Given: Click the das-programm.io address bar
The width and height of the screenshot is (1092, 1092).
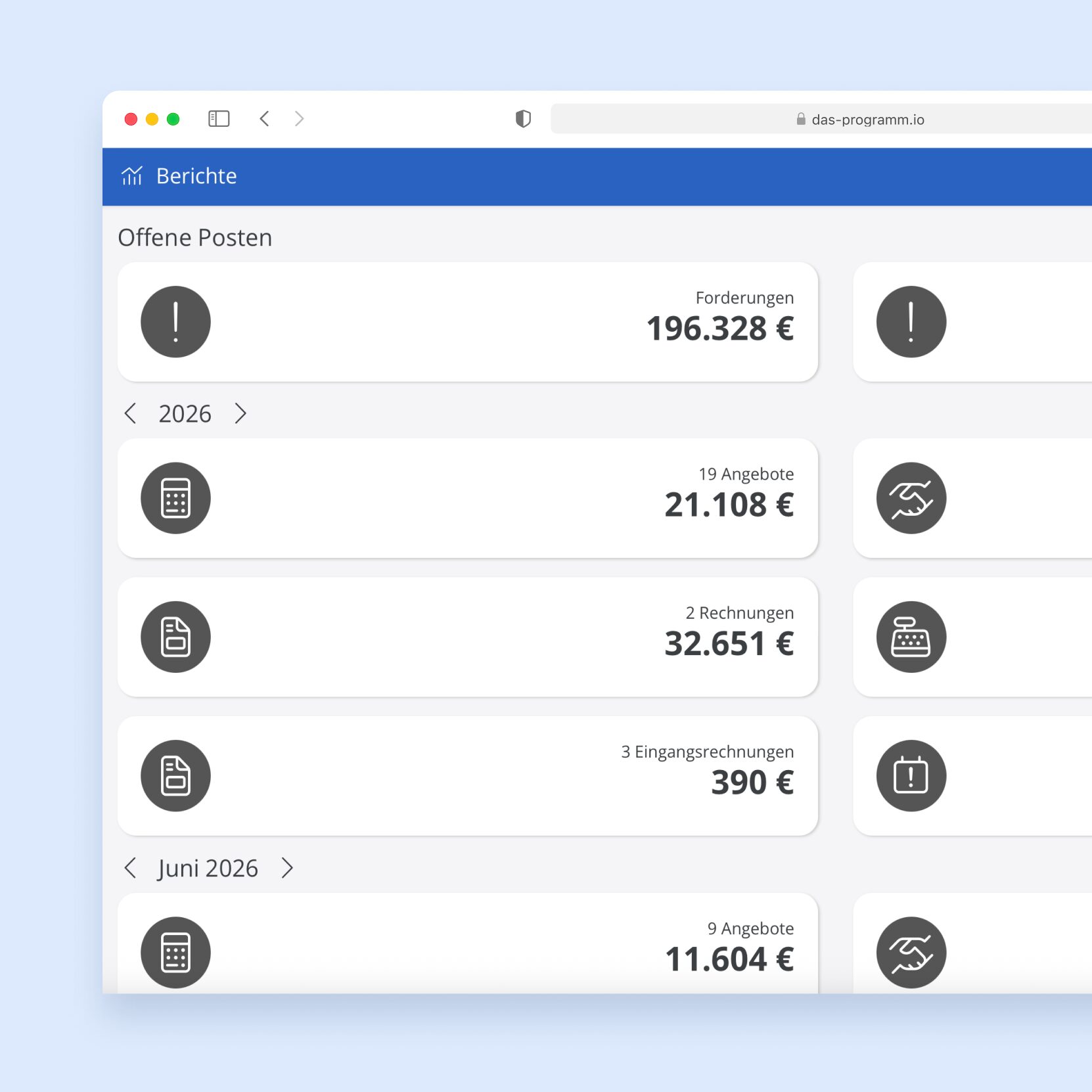Looking at the screenshot, I should 821,119.
